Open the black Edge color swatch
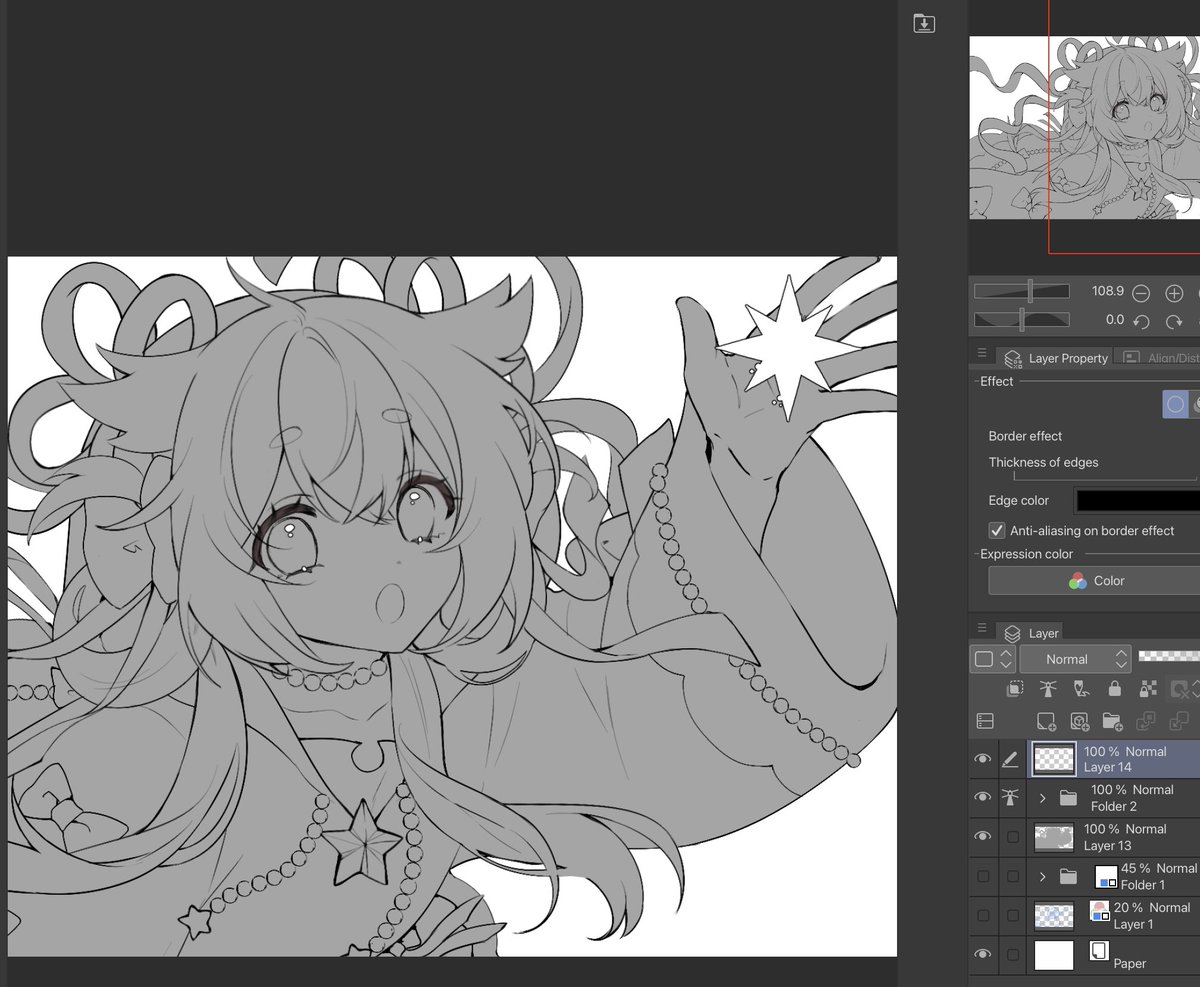1200x987 pixels. pos(1137,500)
